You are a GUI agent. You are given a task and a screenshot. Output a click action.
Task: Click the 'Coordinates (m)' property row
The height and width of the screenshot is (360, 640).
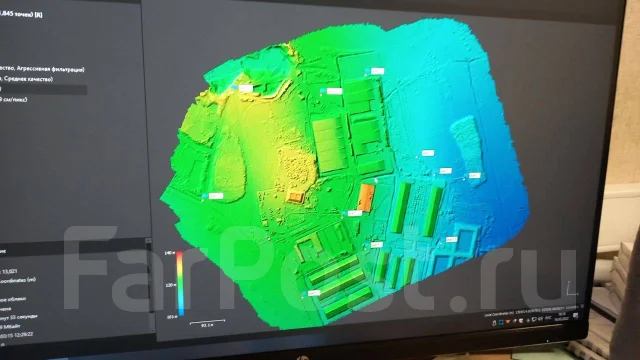point(18,280)
